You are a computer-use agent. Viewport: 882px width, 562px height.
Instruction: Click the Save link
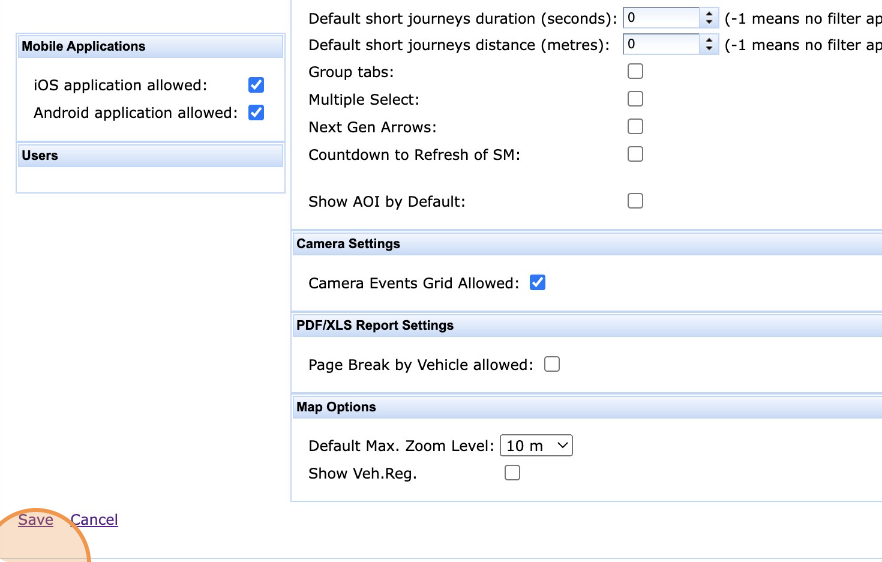36,520
